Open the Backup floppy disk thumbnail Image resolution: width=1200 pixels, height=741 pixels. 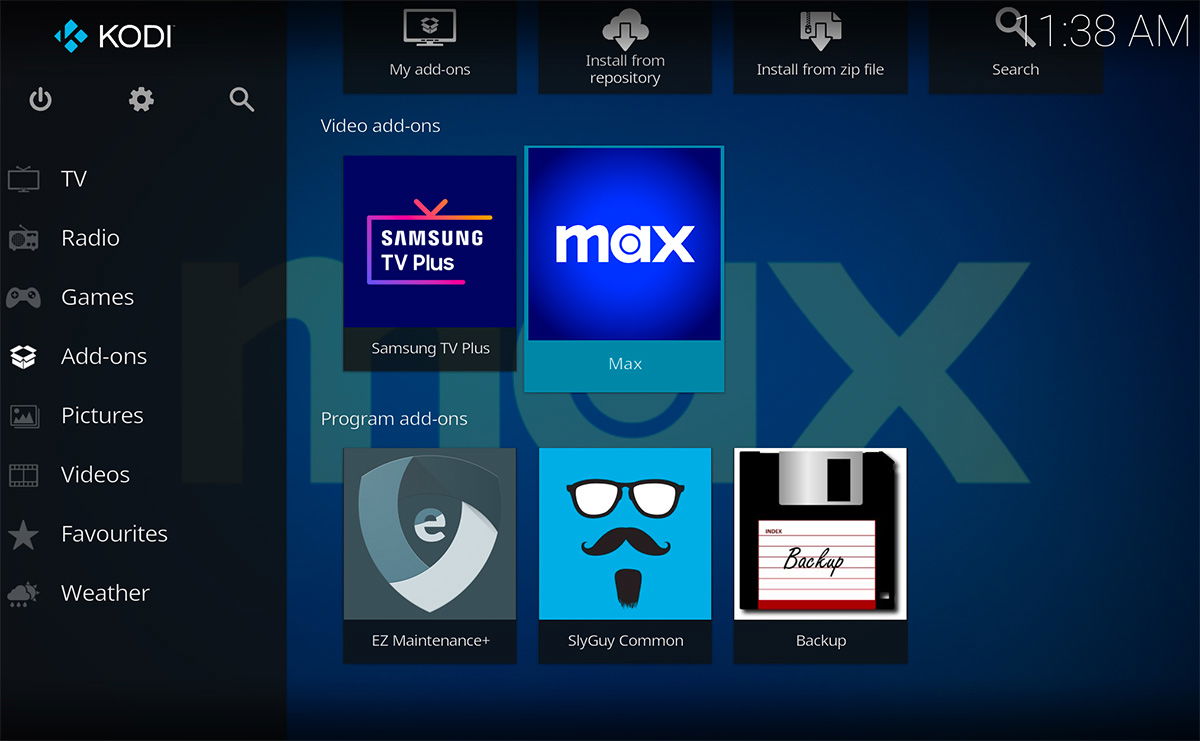821,534
